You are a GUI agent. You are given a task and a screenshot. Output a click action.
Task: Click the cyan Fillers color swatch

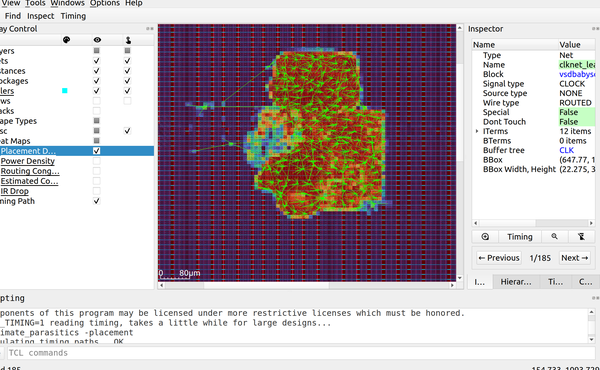[x=65, y=91]
